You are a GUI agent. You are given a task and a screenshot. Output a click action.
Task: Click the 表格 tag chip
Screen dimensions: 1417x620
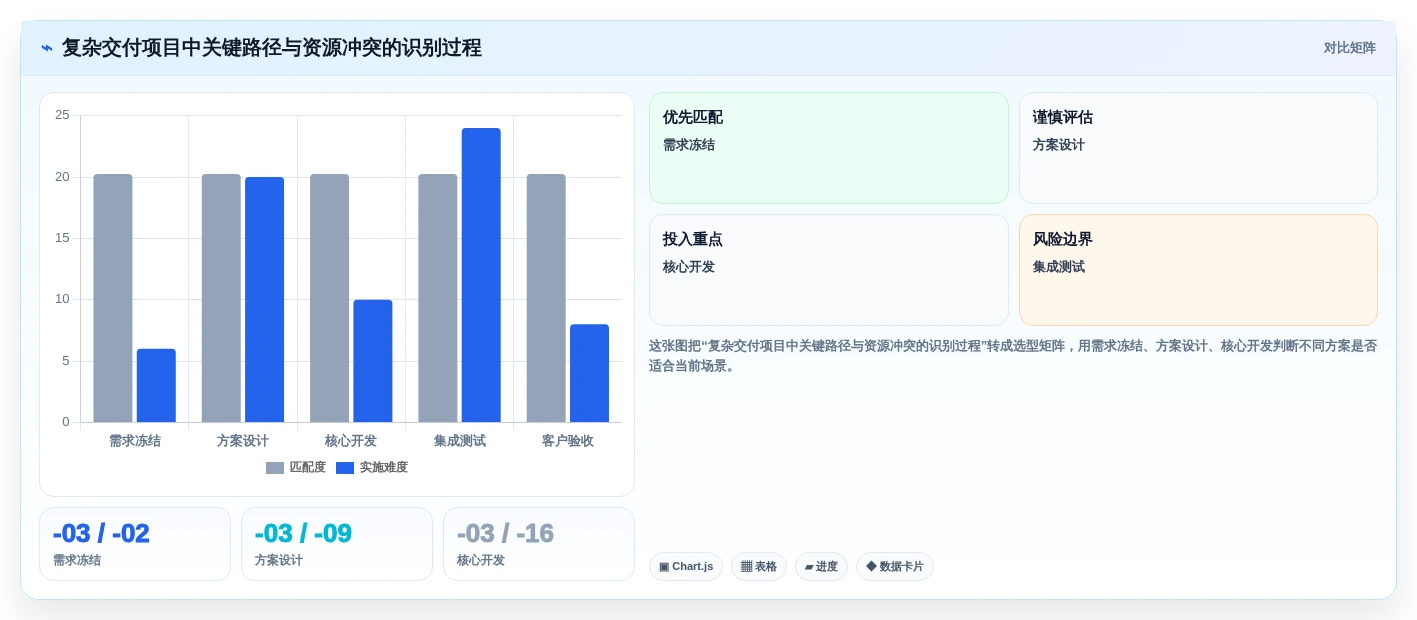tap(759, 567)
